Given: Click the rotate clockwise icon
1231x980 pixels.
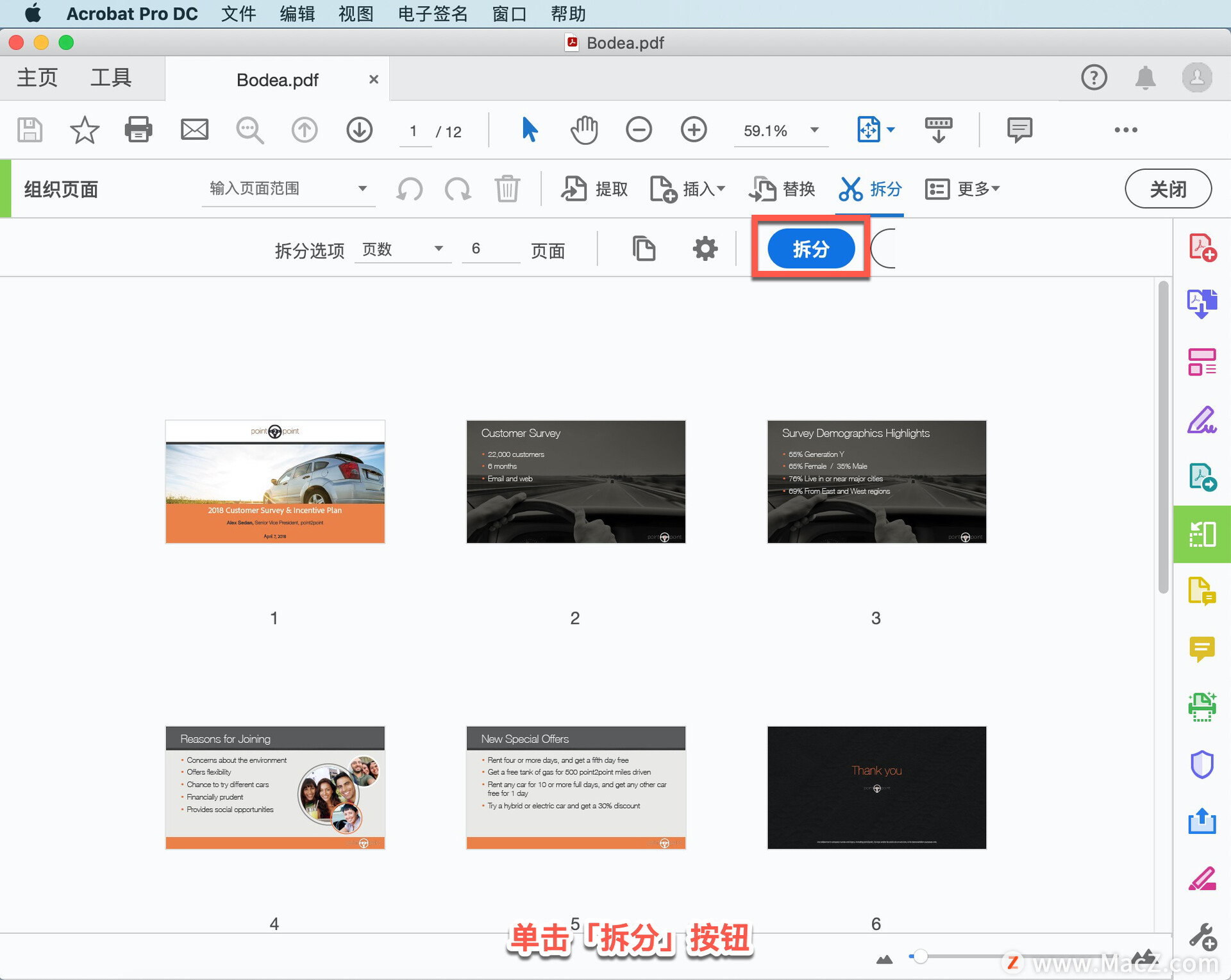Looking at the screenshot, I should [458, 188].
